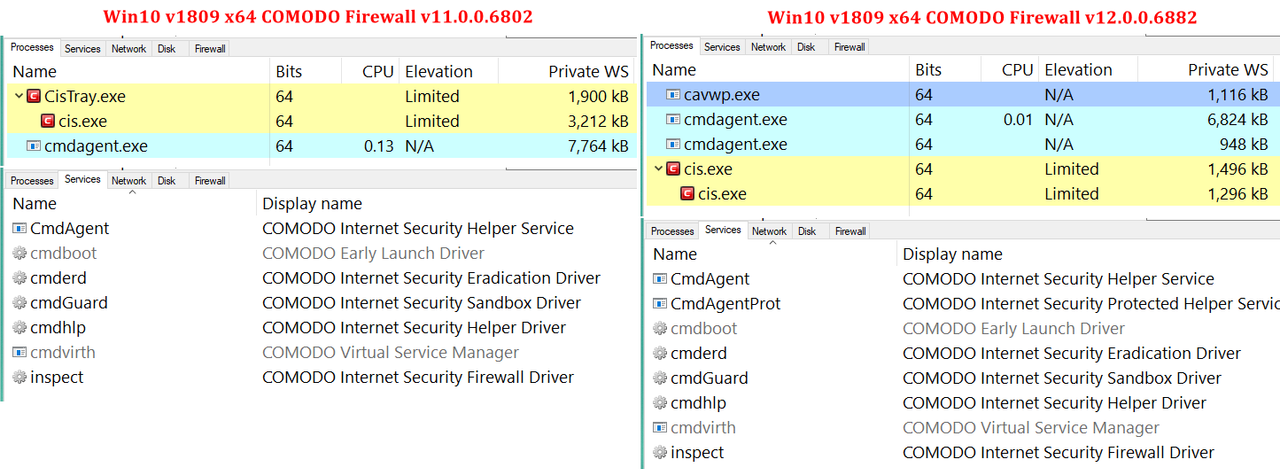
Task: Click cmdvirth service icon in v11 services list
Action: click(20, 352)
